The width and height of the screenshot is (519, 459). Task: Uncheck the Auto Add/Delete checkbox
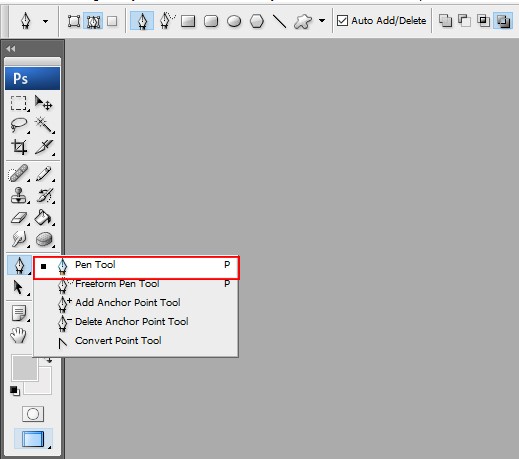tap(342, 21)
